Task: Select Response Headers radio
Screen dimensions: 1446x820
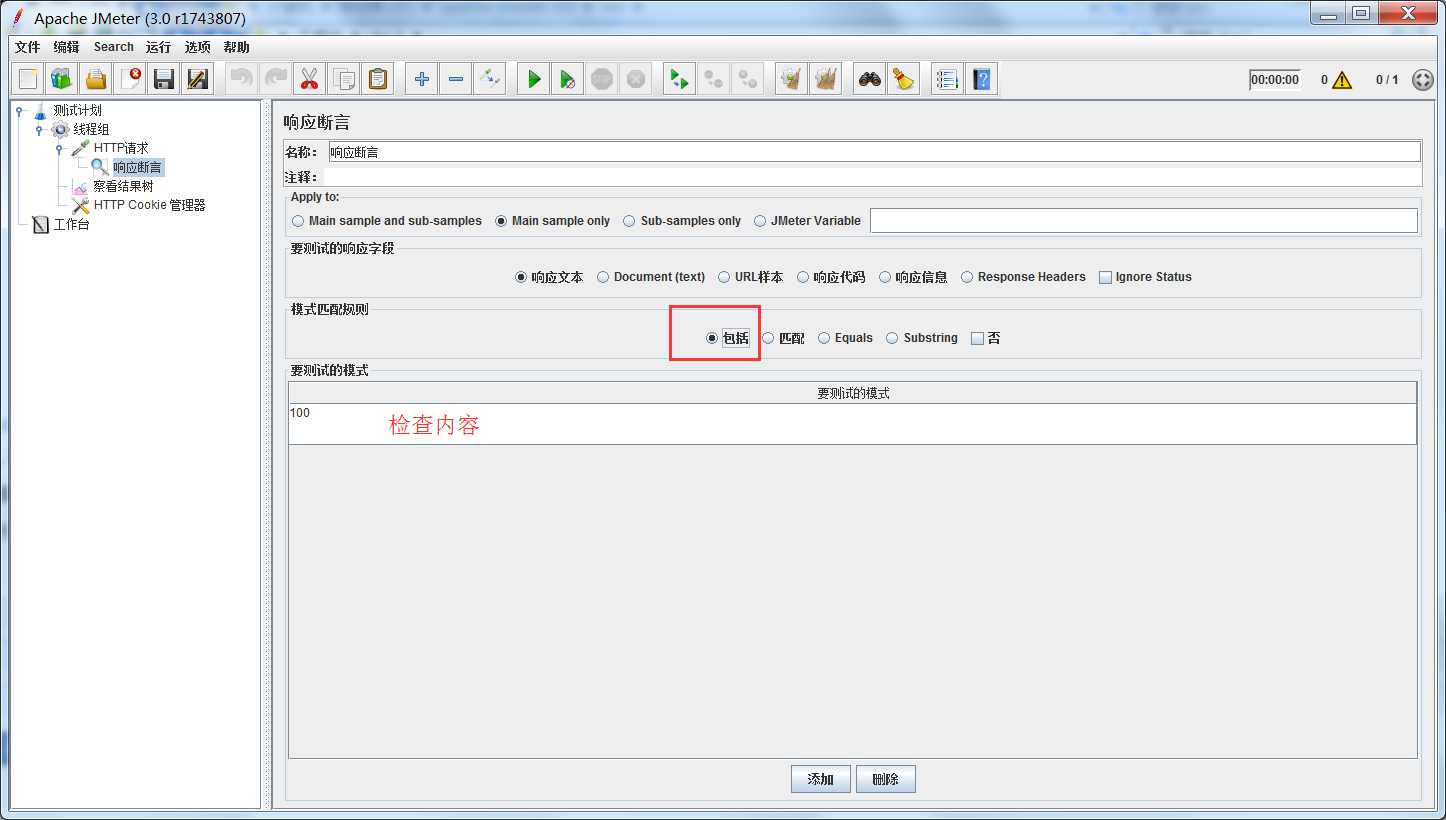Action: [x=1023, y=277]
